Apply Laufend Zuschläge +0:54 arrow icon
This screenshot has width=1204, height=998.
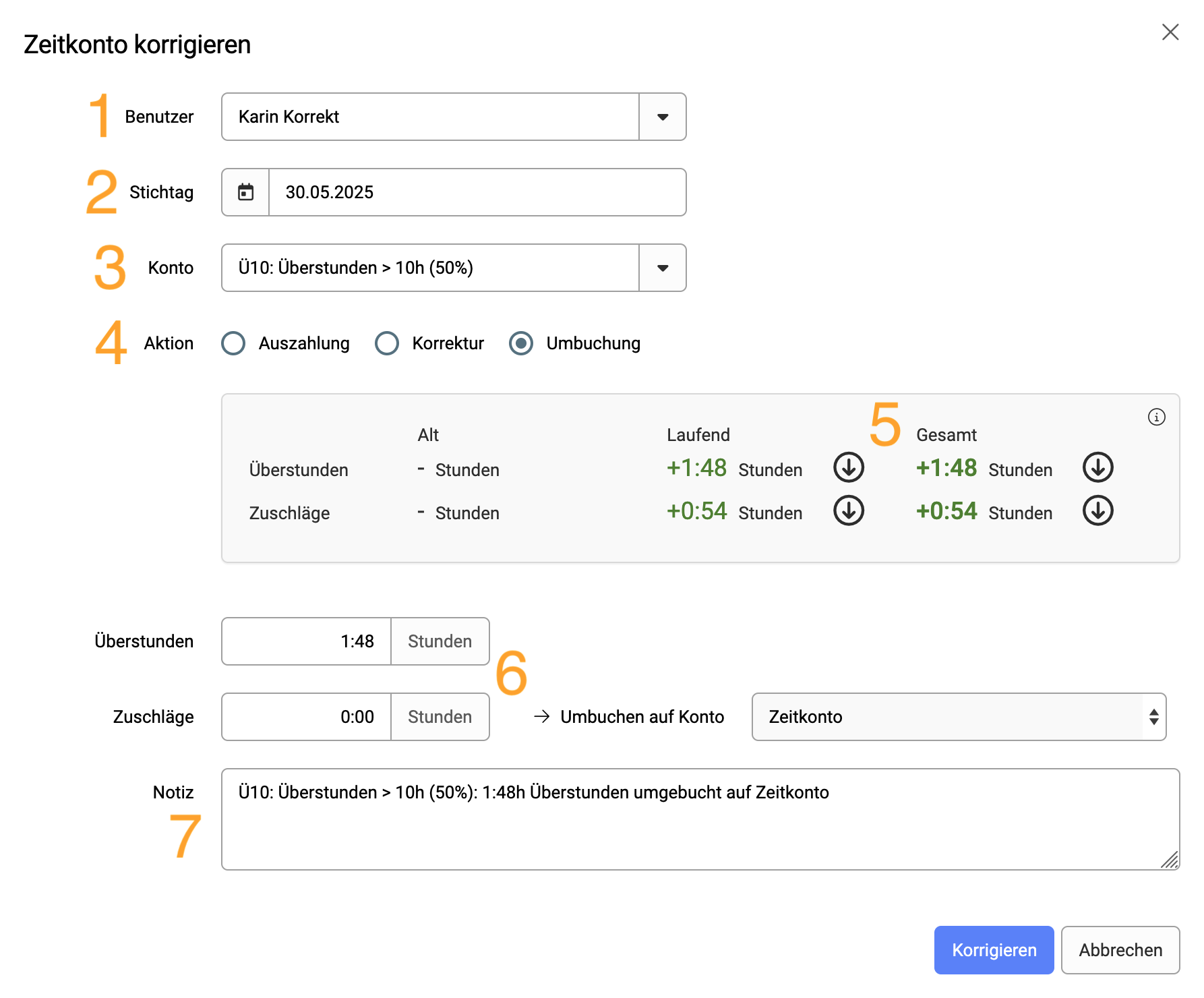849,510
